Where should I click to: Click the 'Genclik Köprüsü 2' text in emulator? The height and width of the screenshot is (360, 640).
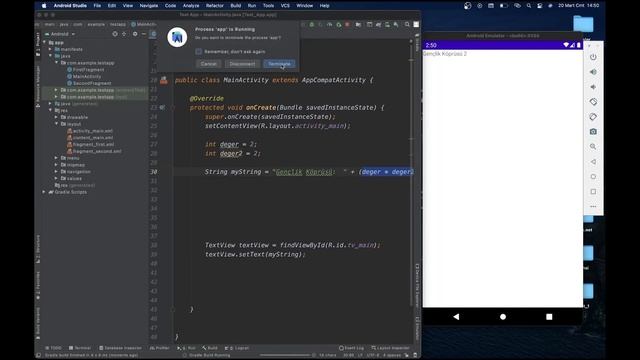pos(445,54)
